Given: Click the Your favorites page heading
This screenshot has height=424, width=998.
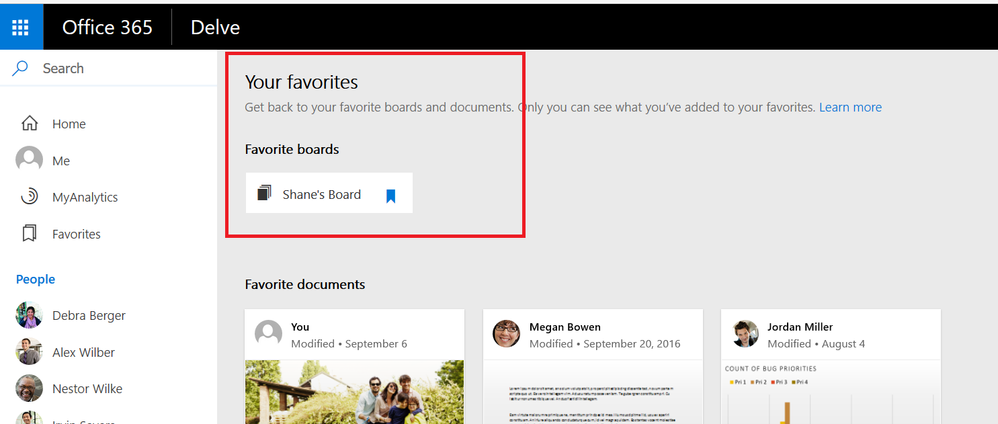Looking at the screenshot, I should tap(302, 82).
